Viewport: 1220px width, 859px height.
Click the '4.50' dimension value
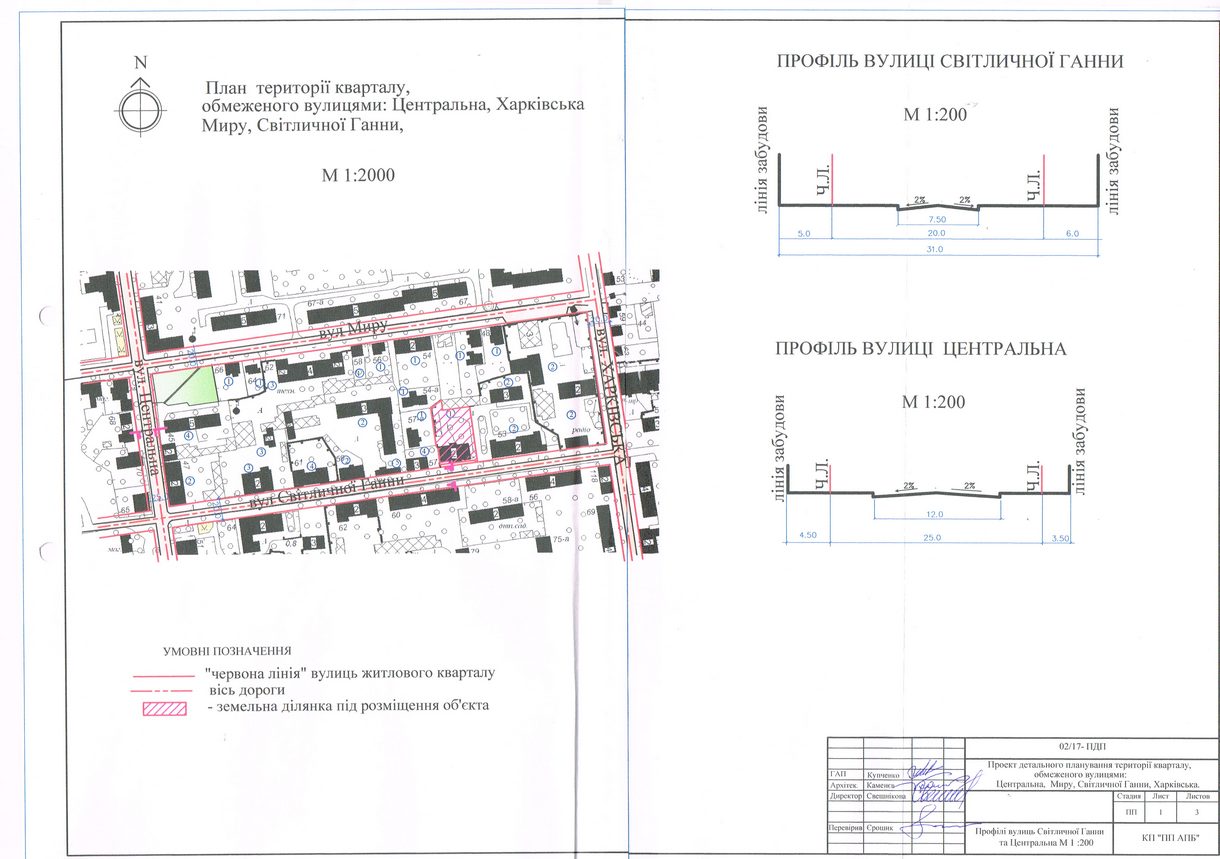click(x=807, y=536)
